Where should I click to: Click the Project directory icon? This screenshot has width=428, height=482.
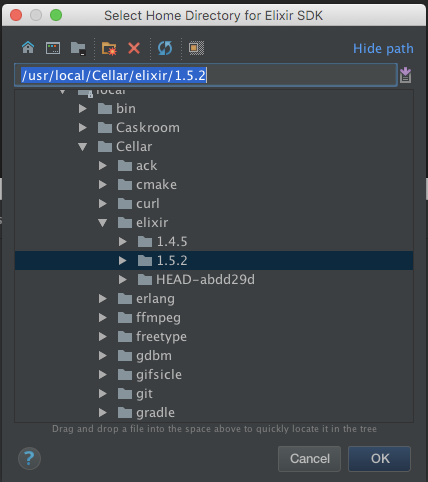click(78, 49)
